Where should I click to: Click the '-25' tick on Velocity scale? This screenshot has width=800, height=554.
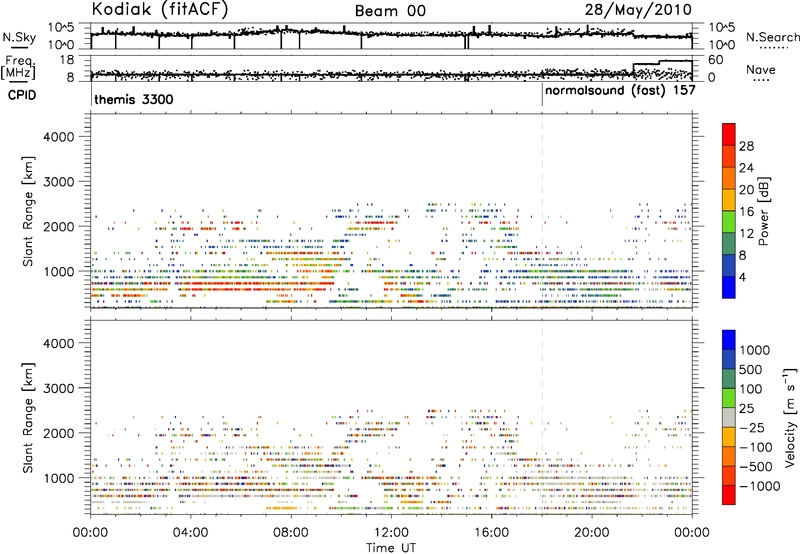click(751, 427)
